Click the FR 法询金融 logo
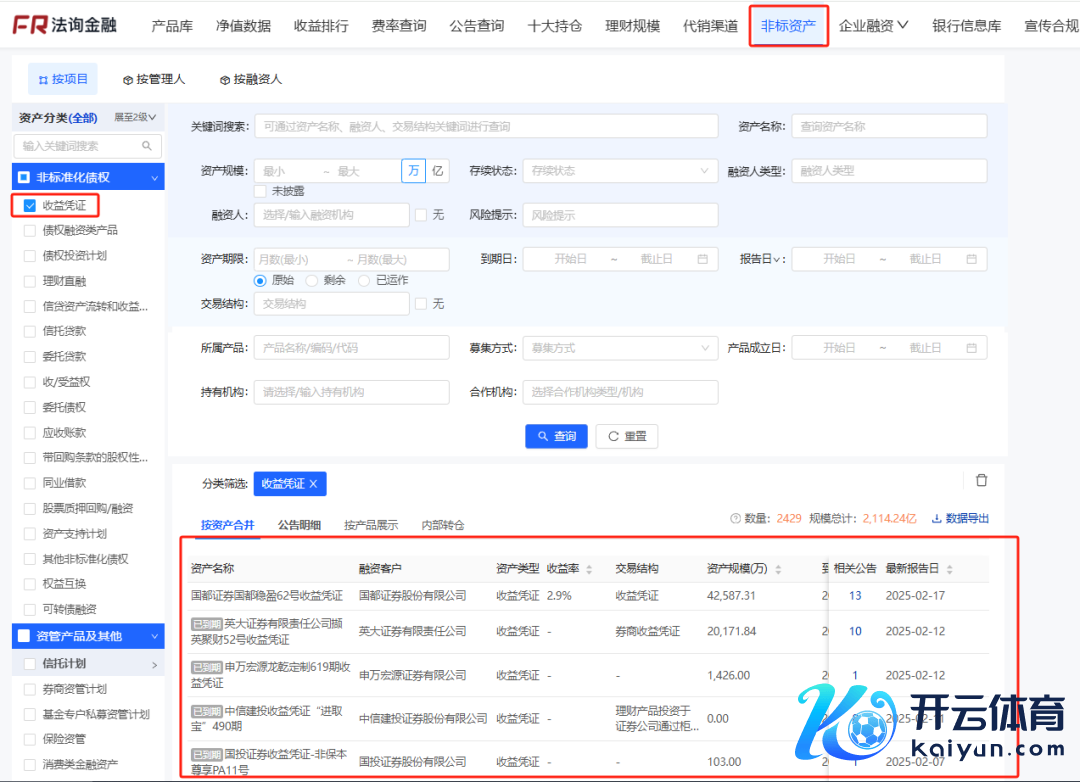 (64, 24)
